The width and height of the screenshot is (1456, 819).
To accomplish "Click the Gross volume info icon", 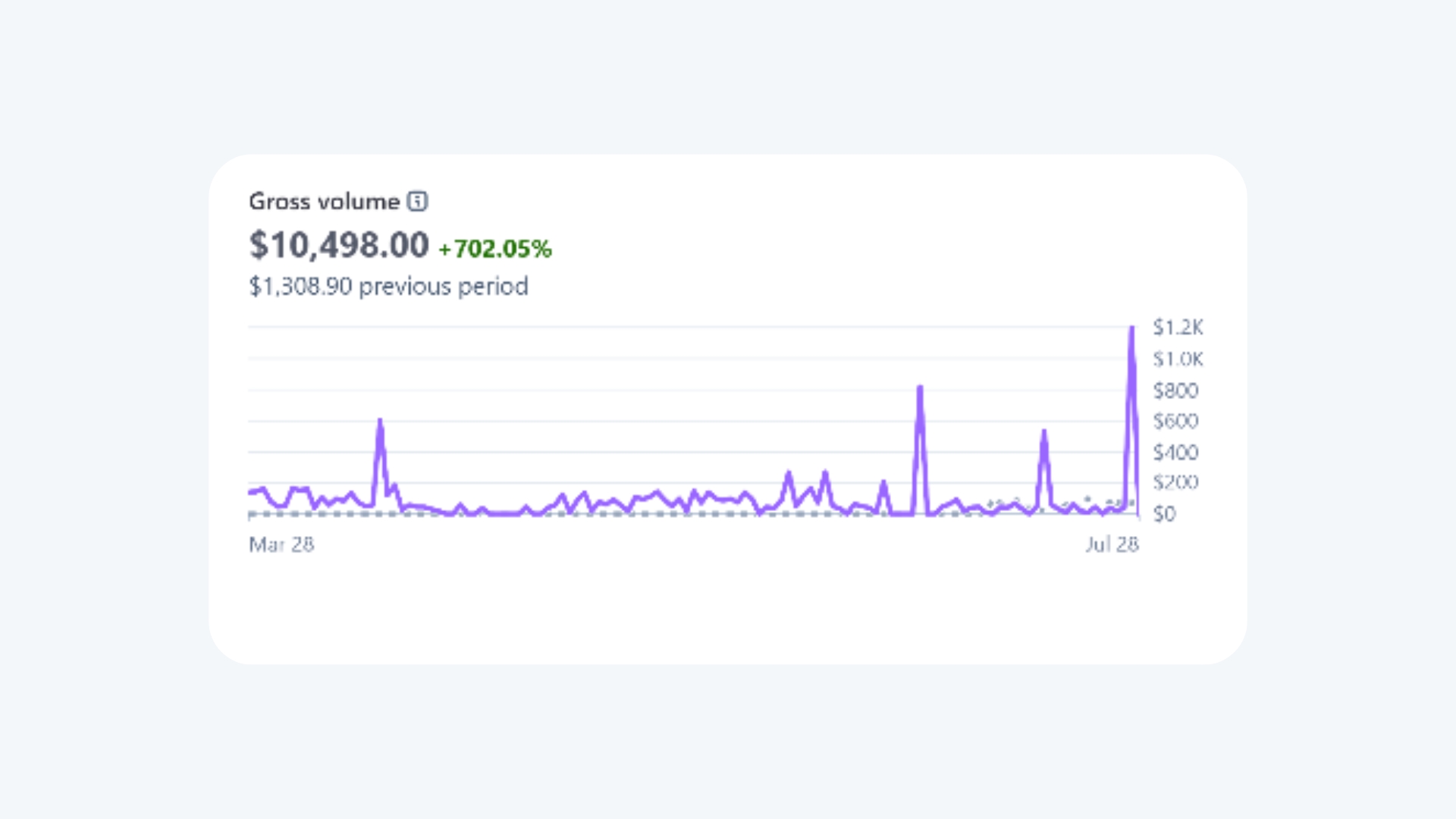I will (417, 201).
